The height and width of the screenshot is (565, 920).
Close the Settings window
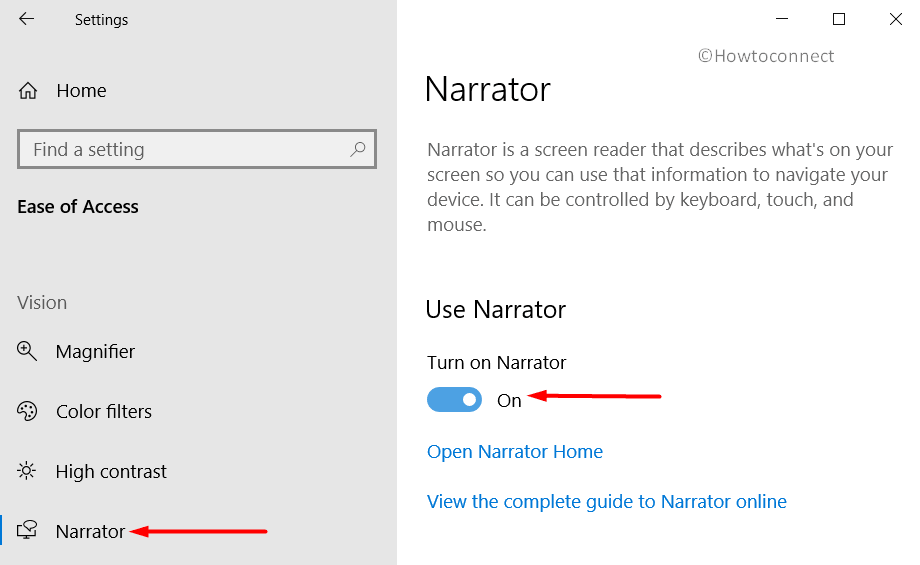(x=895, y=19)
